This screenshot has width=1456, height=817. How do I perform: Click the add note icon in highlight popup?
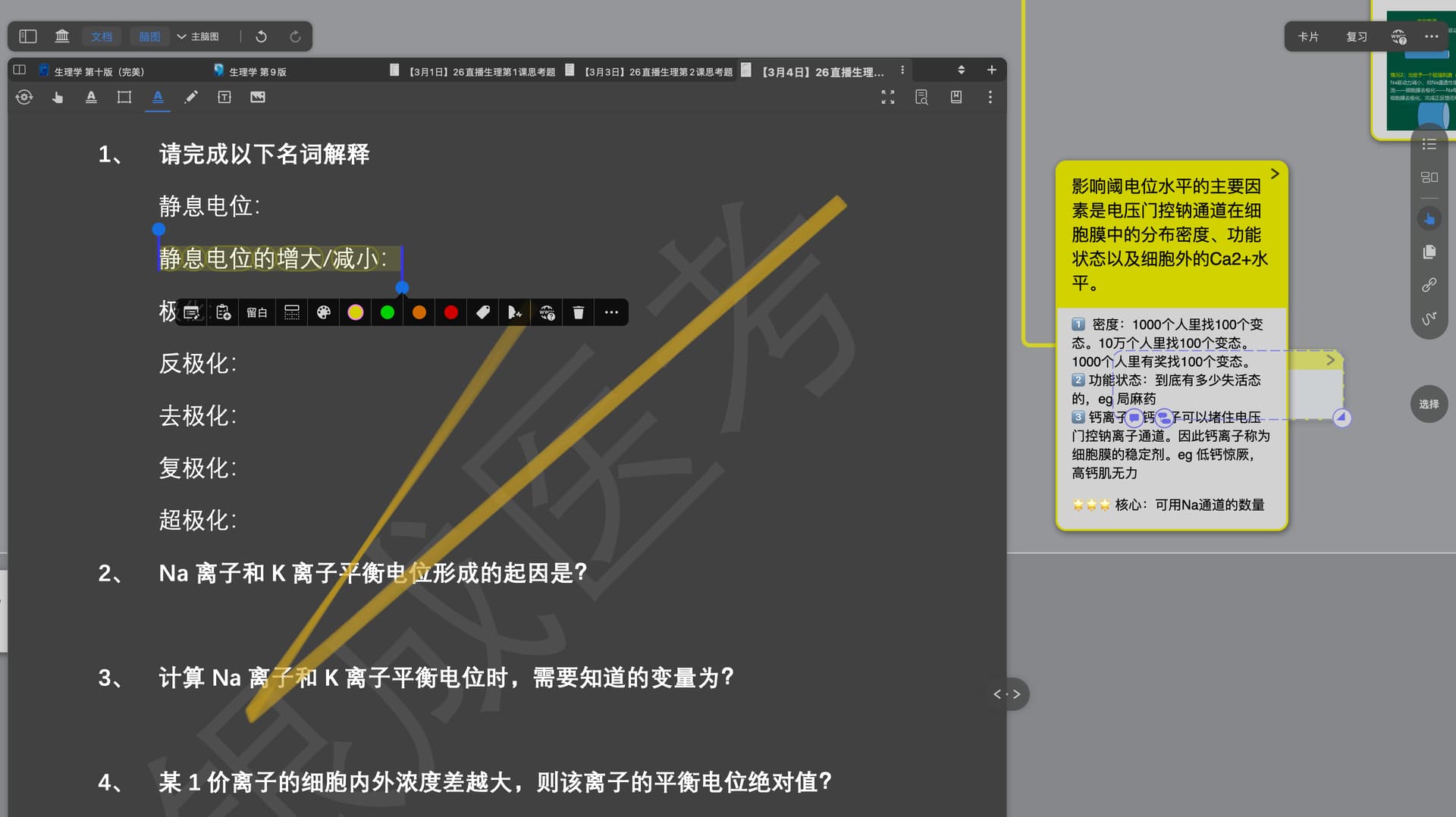coord(191,312)
